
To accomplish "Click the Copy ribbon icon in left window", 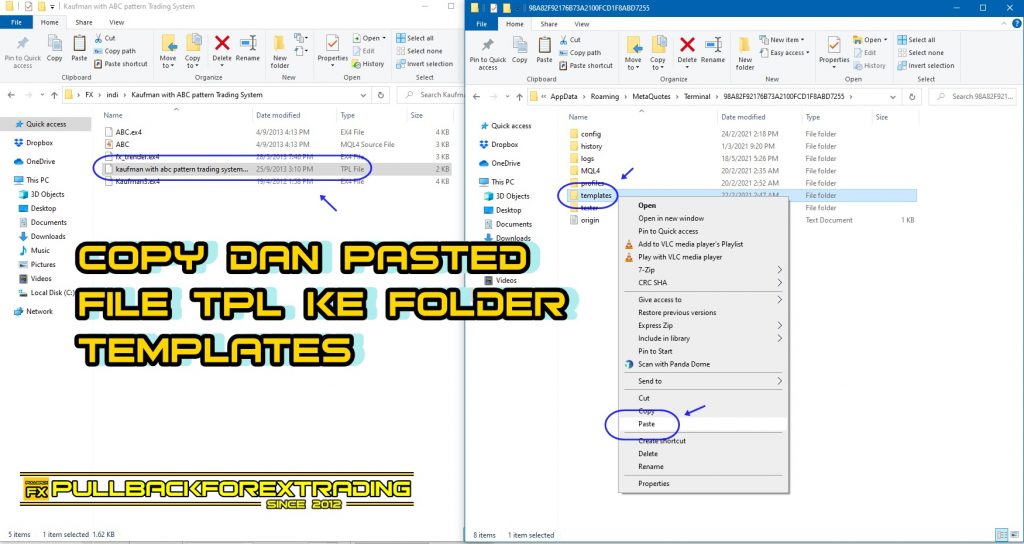I will coord(55,48).
